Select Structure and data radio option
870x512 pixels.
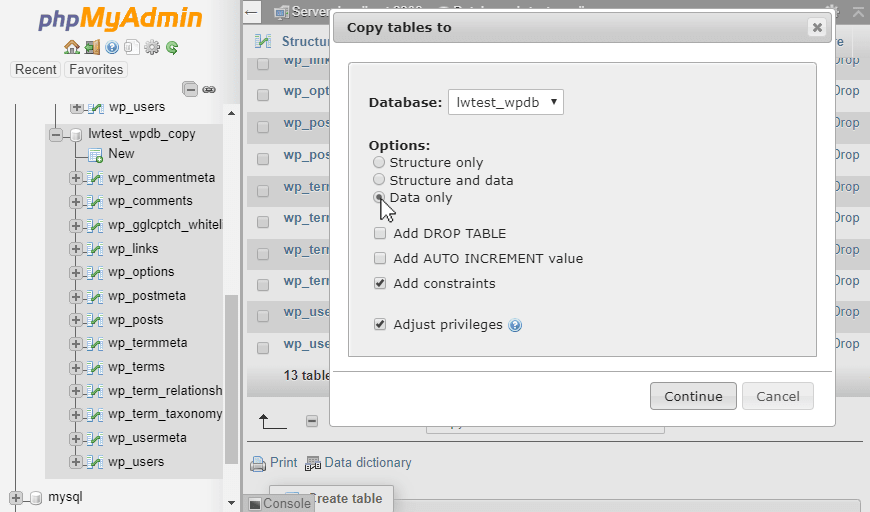[x=378, y=179]
